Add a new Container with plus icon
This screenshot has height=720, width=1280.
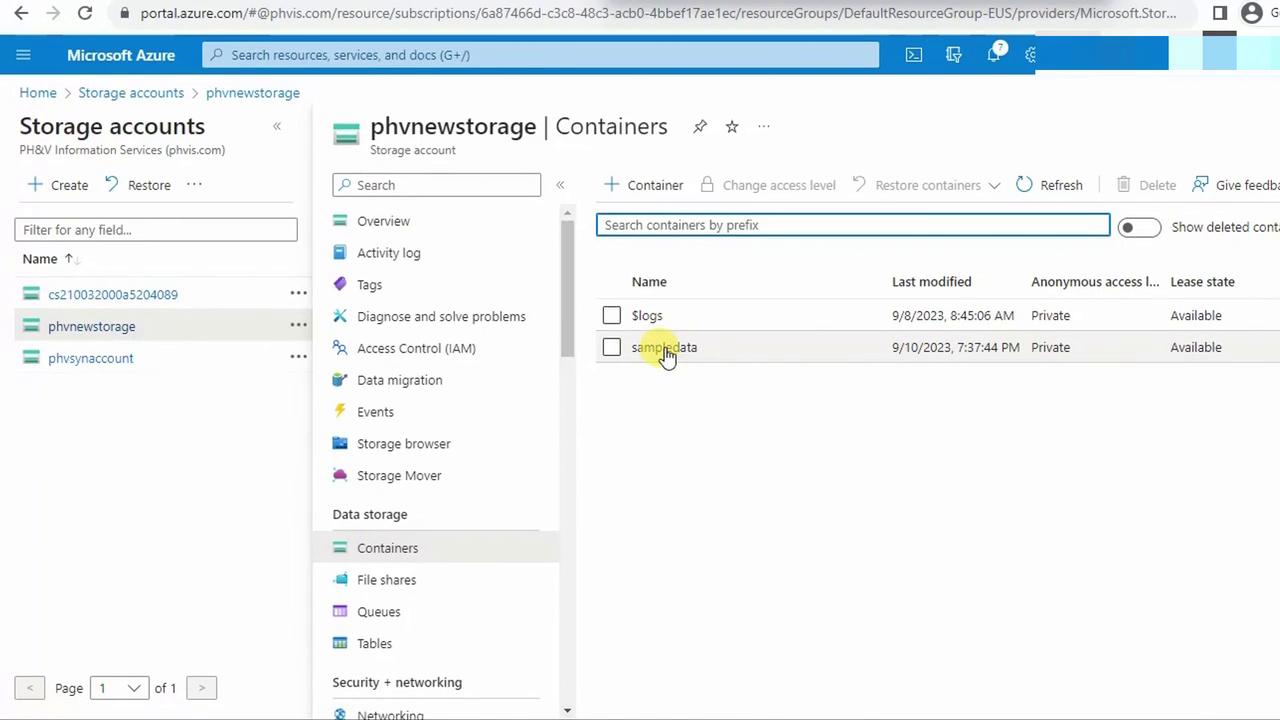click(612, 185)
